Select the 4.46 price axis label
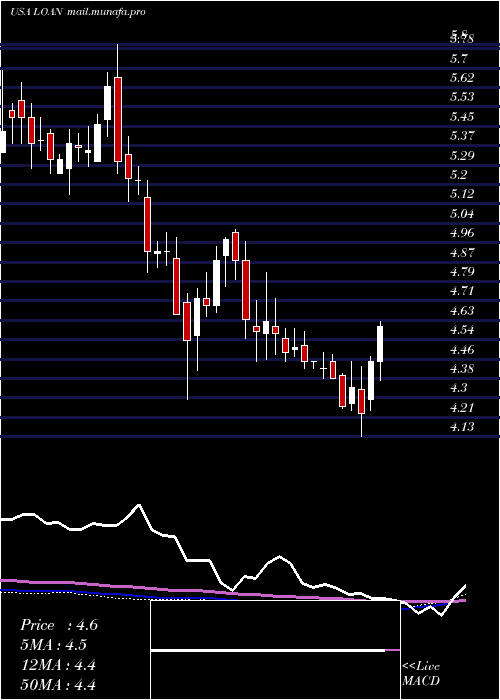The width and height of the screenshot is (500, 700). 462,349
